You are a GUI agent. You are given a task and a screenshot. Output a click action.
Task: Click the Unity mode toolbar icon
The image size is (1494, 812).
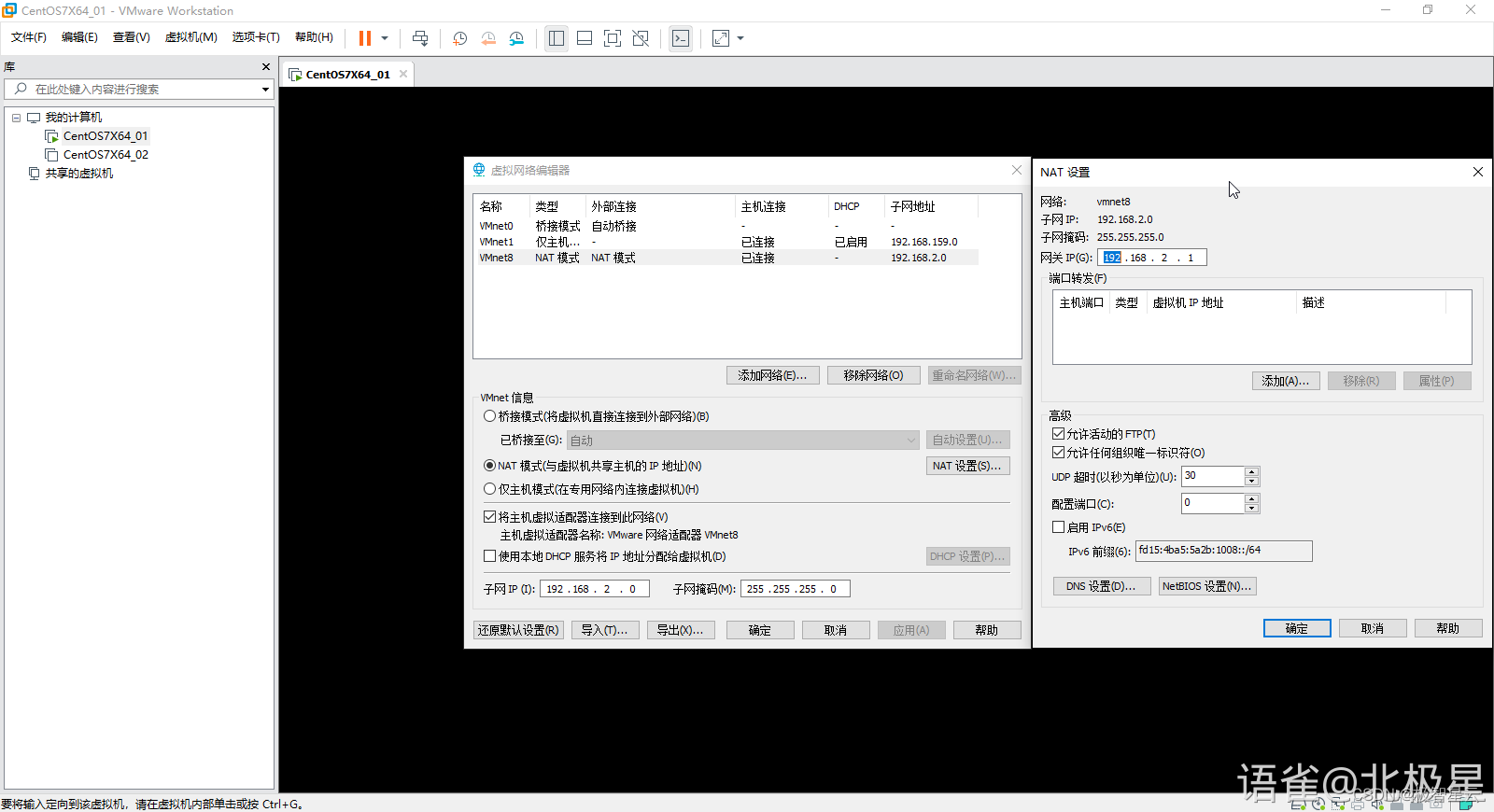641,38
